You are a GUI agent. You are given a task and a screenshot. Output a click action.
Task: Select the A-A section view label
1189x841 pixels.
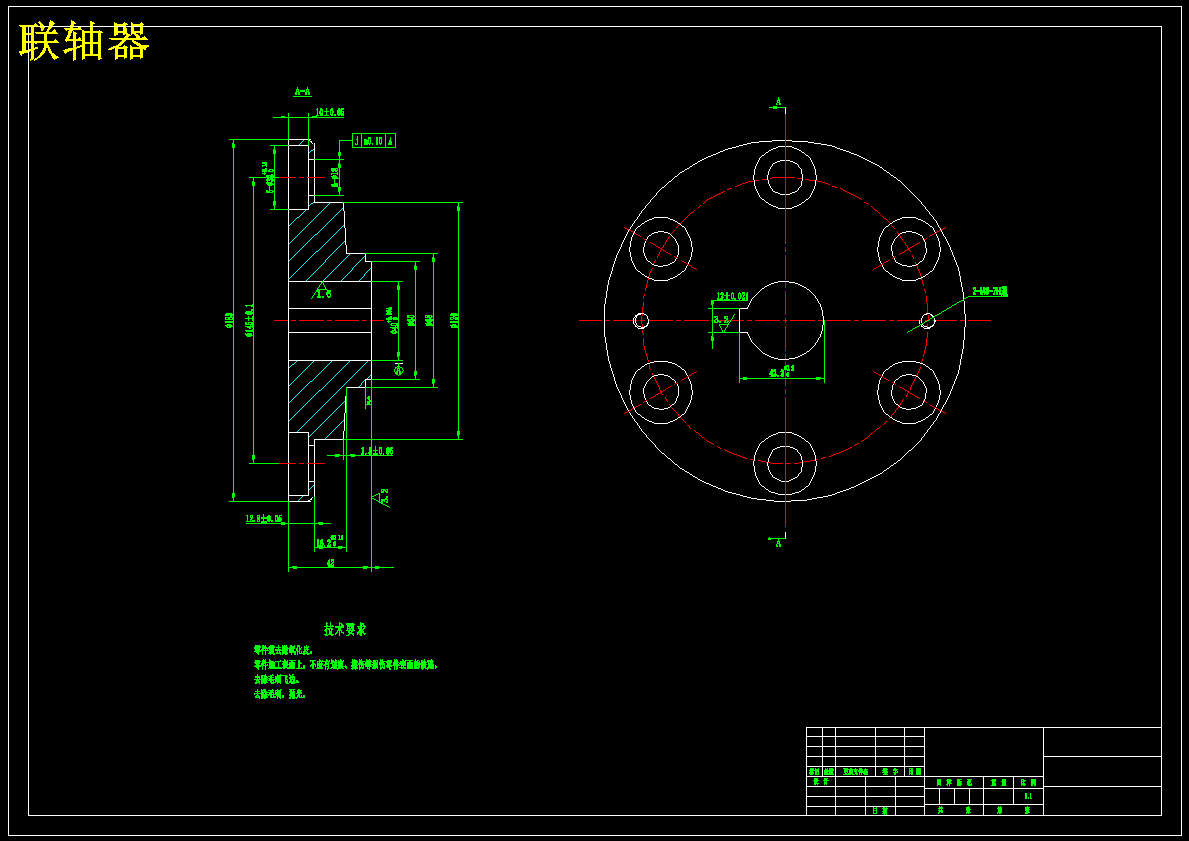point(303,92)
